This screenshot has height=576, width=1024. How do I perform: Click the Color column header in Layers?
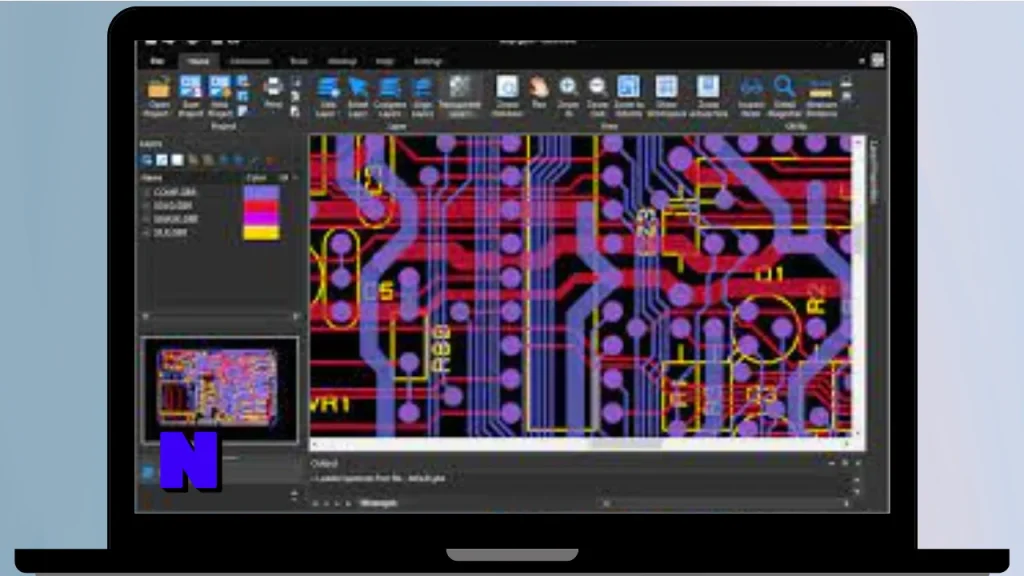pos(257,178)
